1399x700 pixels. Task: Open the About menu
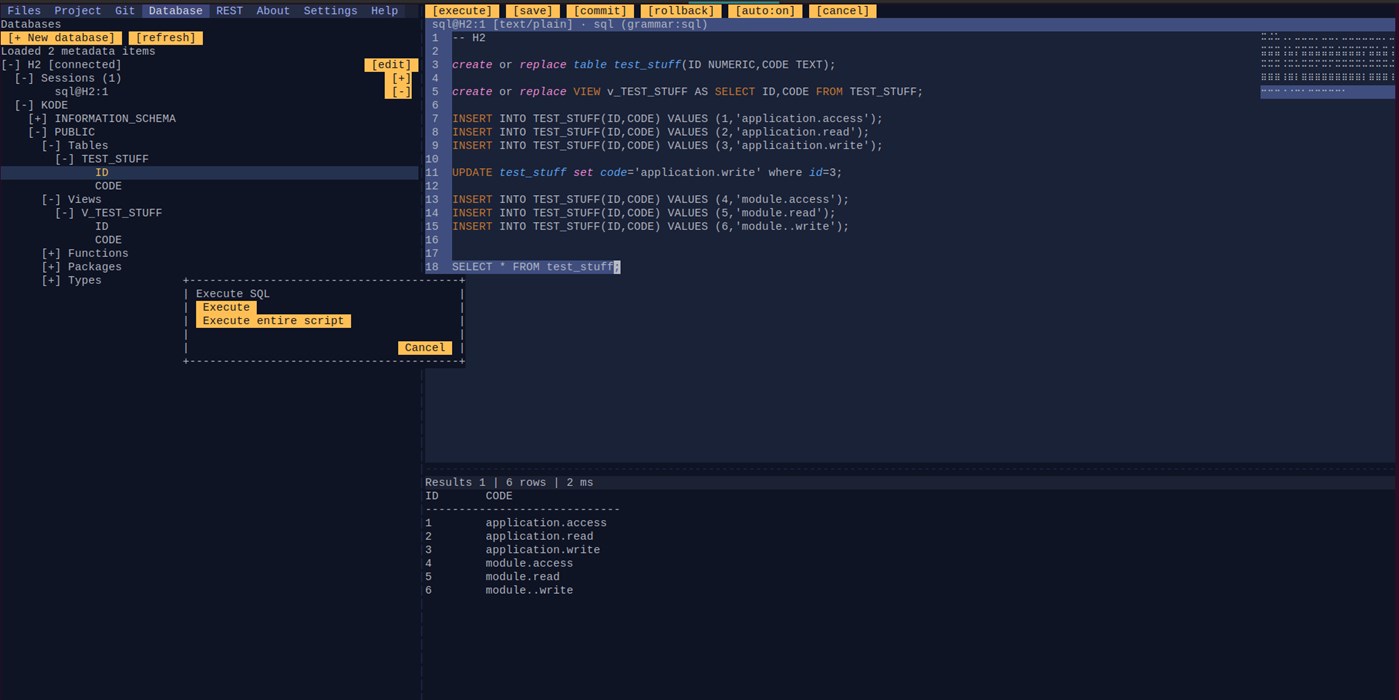[x=273, y=11]
